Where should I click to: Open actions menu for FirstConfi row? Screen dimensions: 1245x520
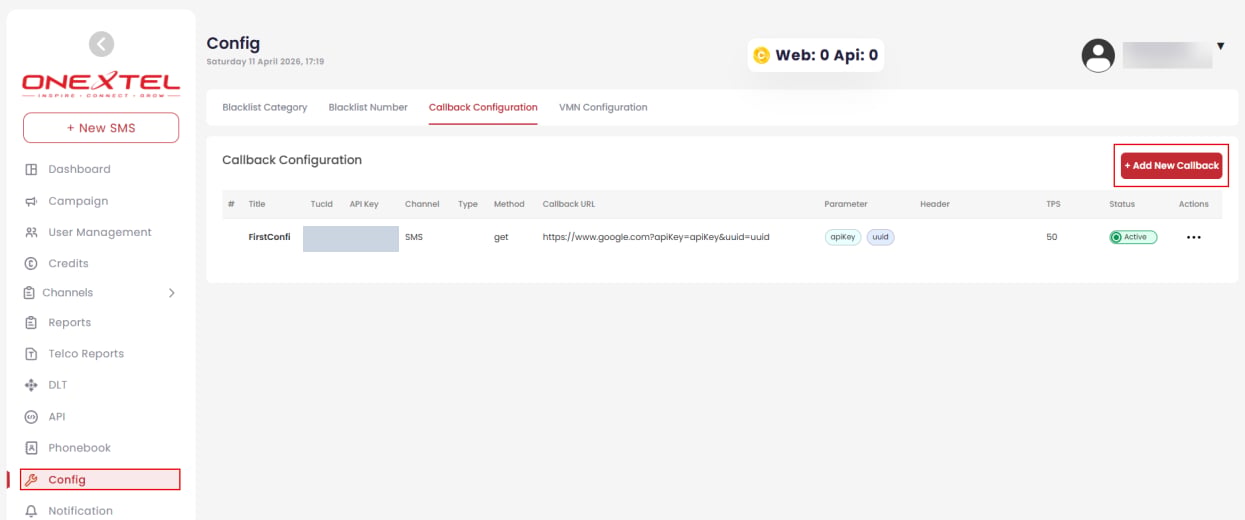pos(1193,238)
